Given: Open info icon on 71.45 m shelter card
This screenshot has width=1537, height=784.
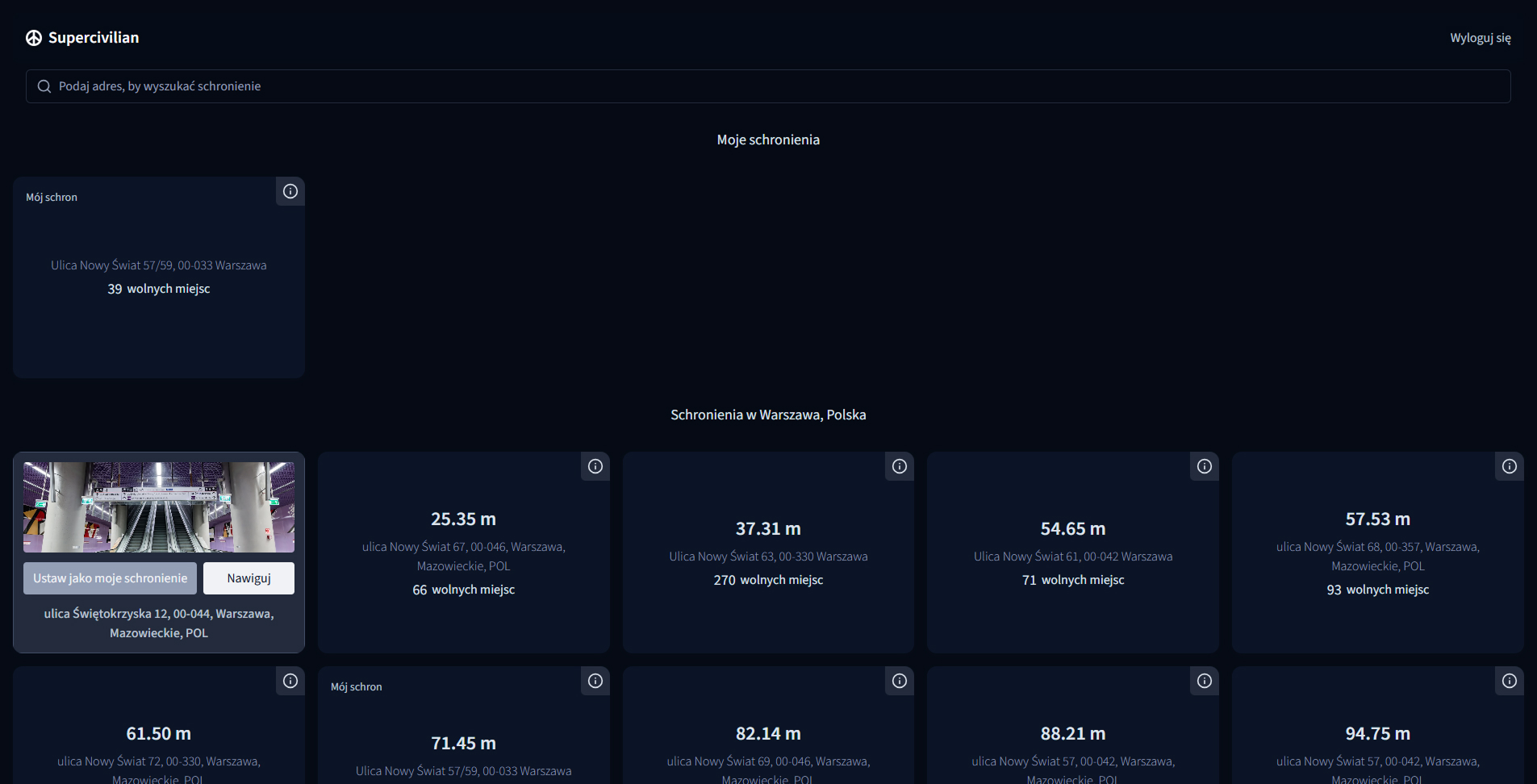Looking at the screenshot, I should (595, 681).
